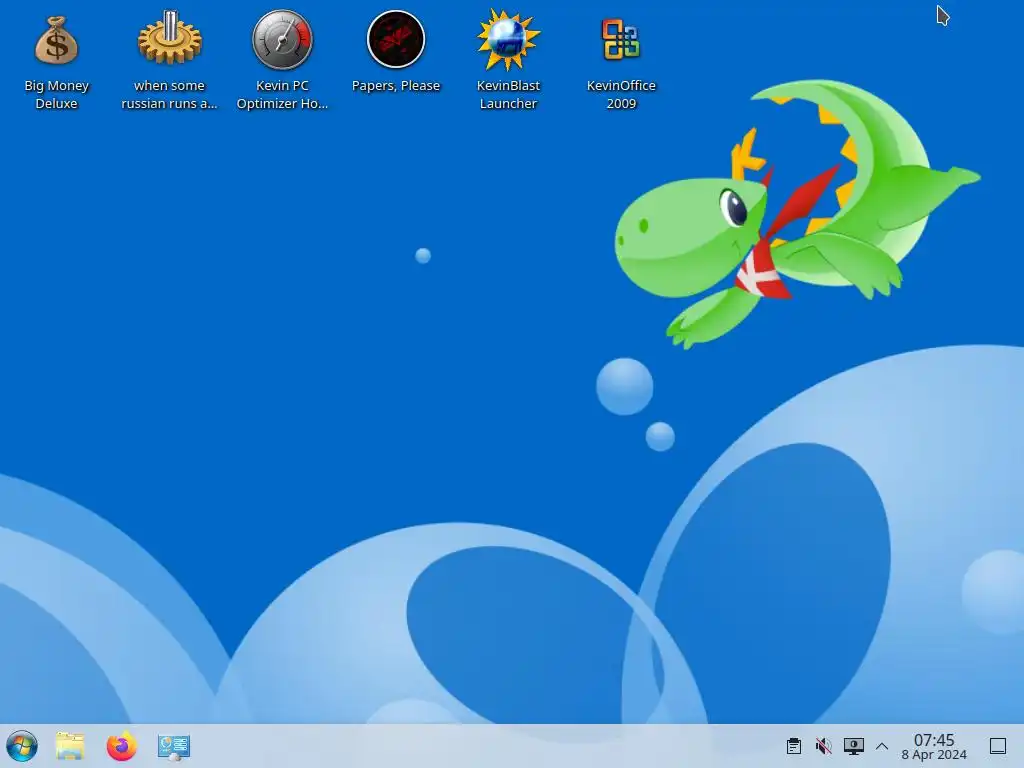The image size is (1024, 768).
Task: Select the 'when some russian runs a...' gear icon
Action: pos(169,39)
